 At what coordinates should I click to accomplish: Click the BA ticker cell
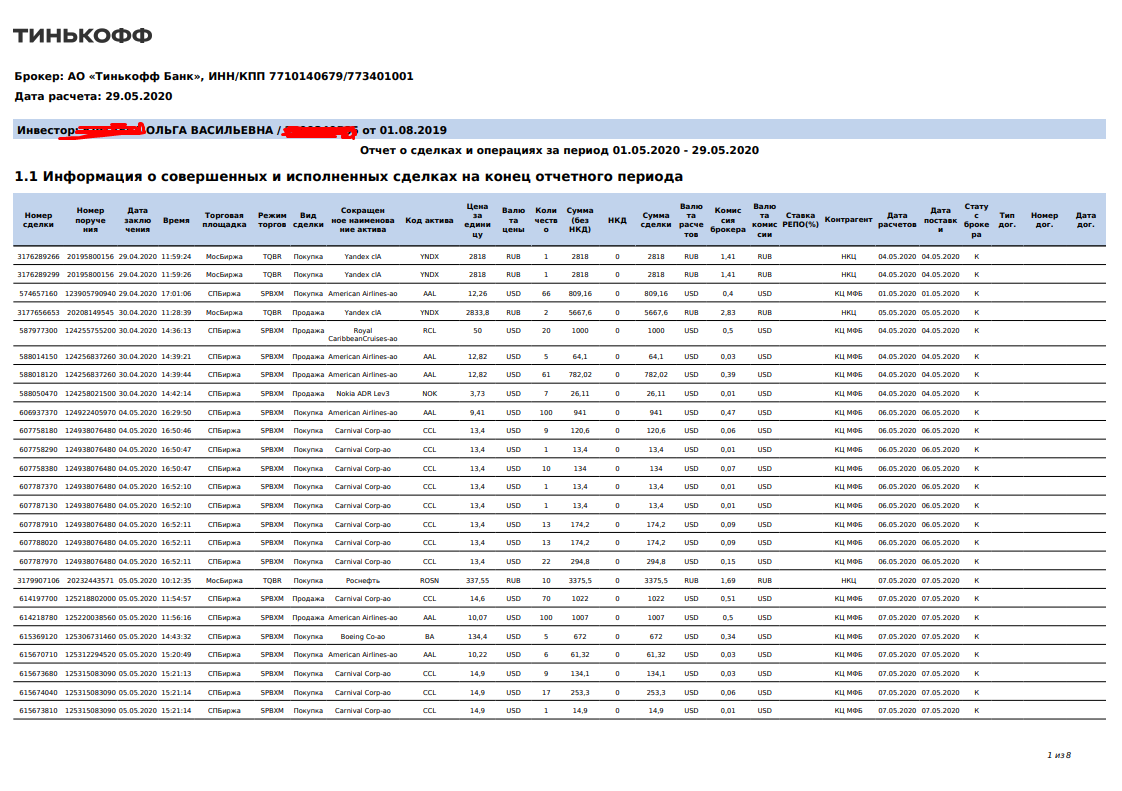pos(429,636)
